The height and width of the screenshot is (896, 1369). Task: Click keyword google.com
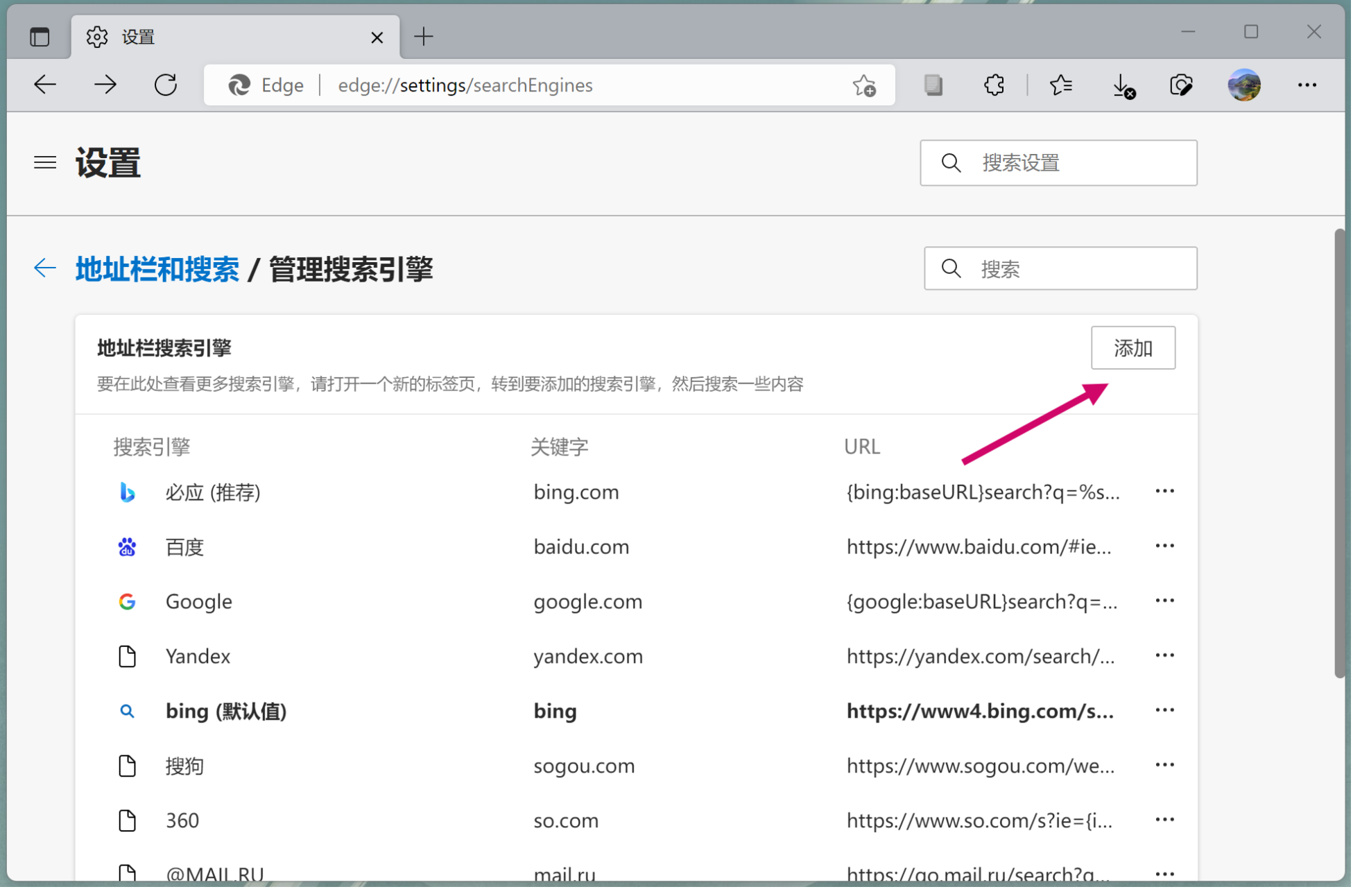[588, 602]
